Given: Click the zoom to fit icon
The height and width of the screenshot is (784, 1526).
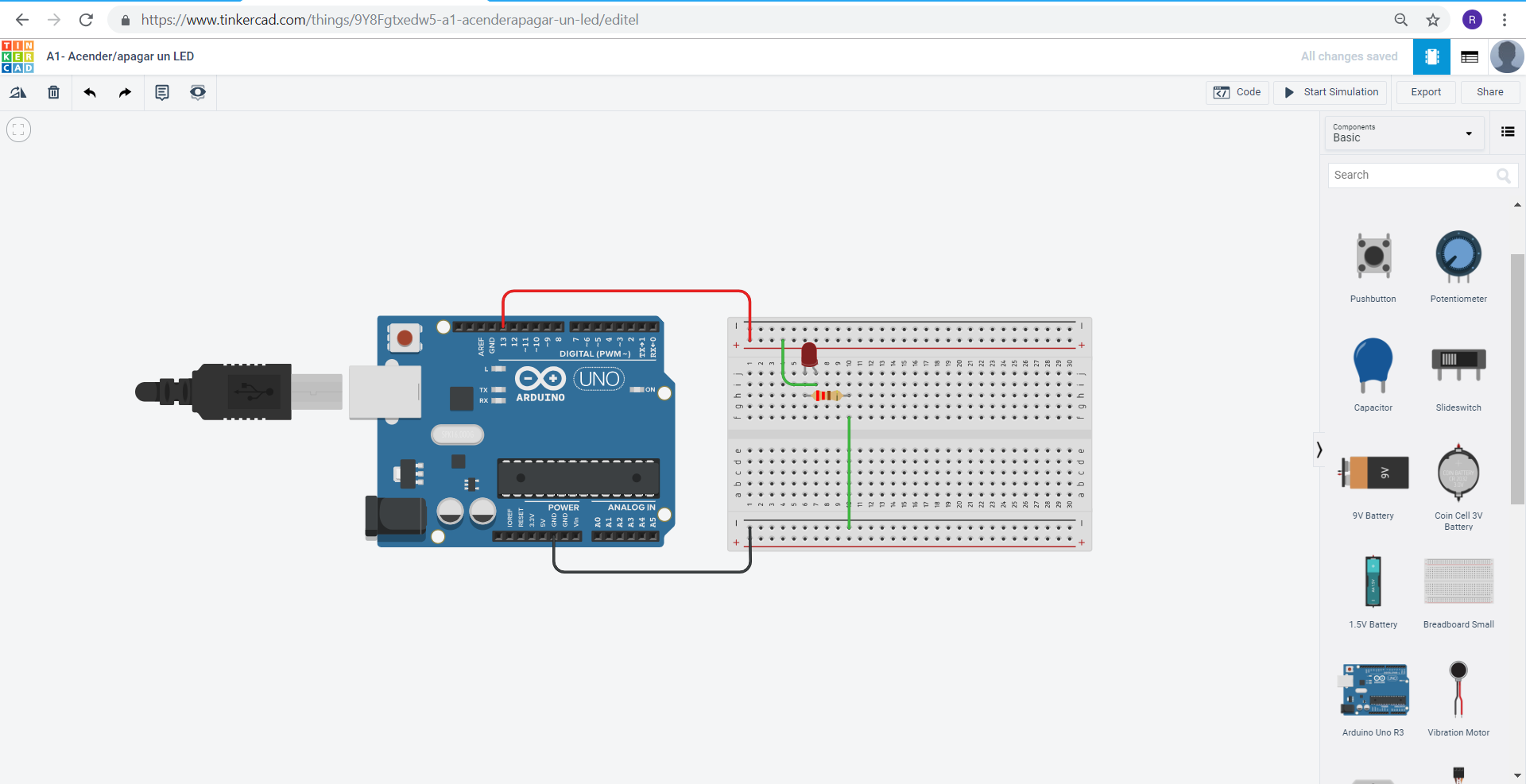Looking at the screenshot, I should pyautogui.click(x=19, y=129).
